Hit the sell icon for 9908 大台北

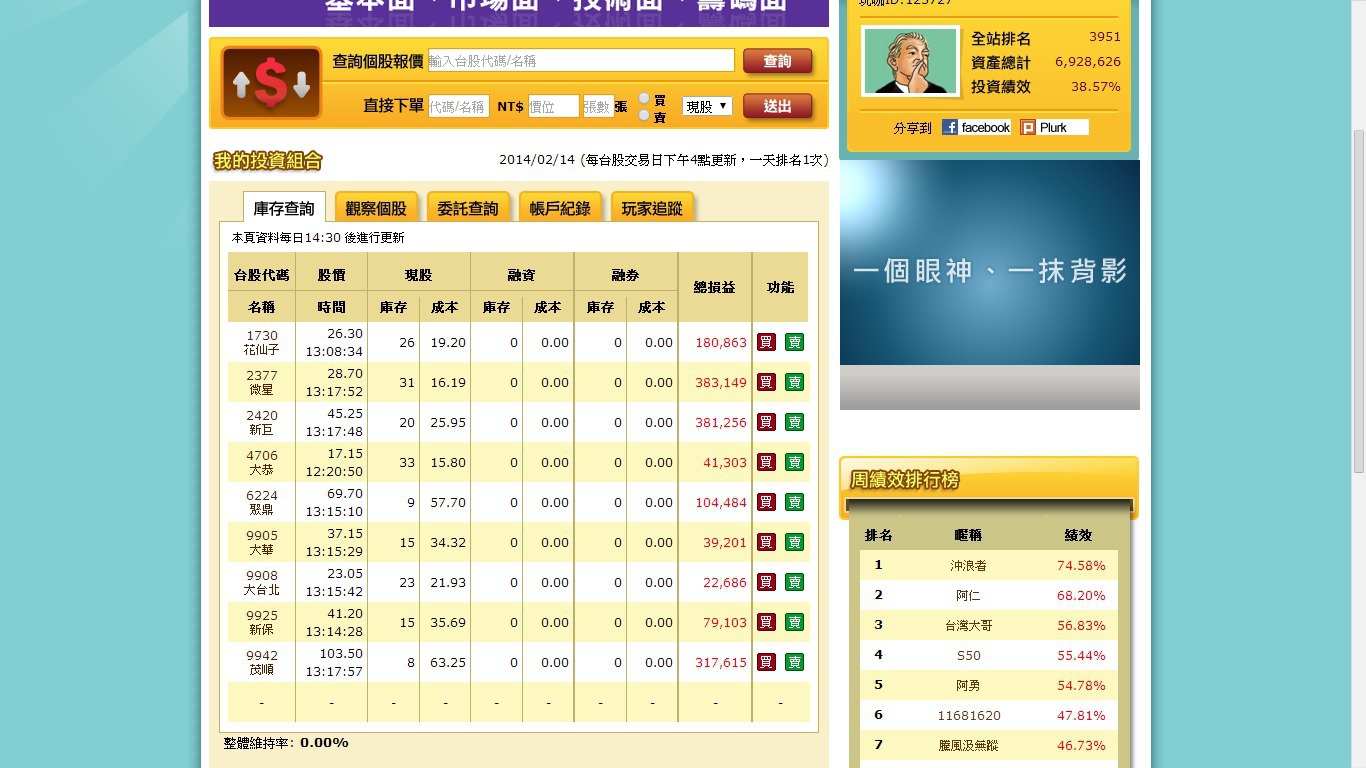pyautogui.click(x=794, y=582)
